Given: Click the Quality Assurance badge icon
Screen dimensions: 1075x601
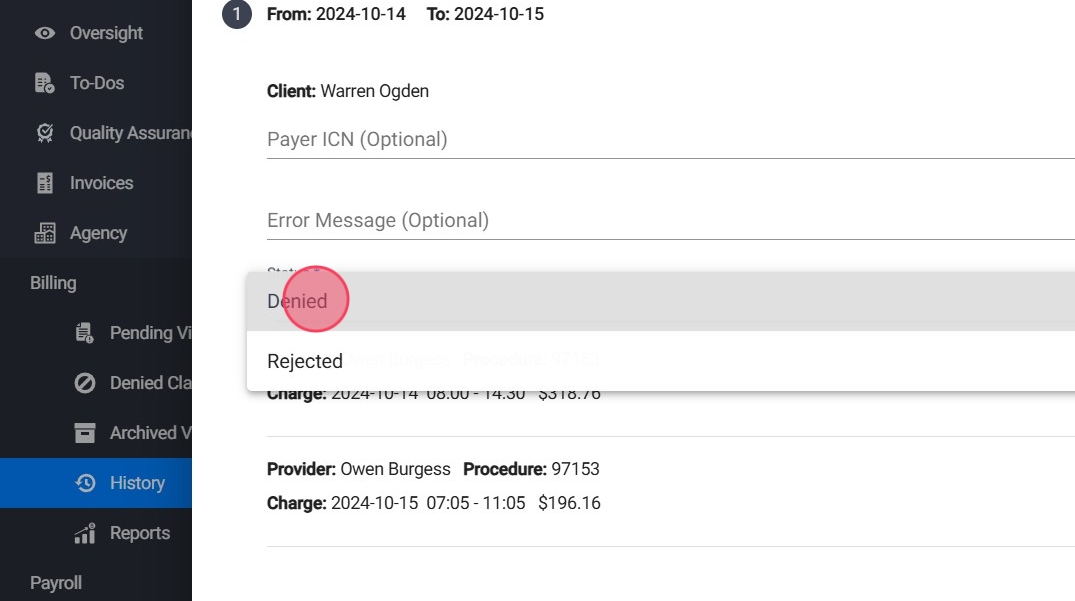Looking at the screenshot, I should click(44, 133).
